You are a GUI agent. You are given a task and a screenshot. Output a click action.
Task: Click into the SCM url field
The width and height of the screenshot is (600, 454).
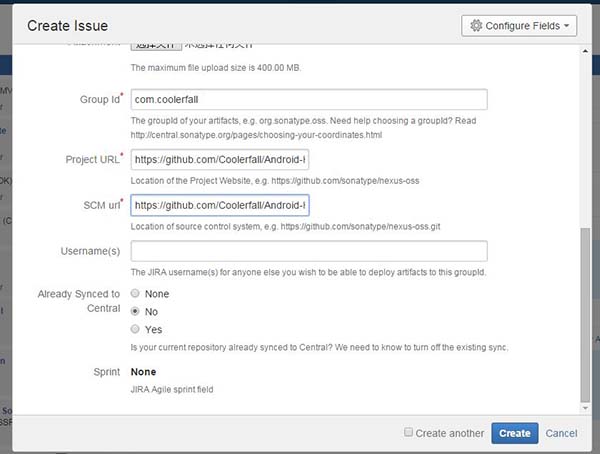[x=220, y=205]
